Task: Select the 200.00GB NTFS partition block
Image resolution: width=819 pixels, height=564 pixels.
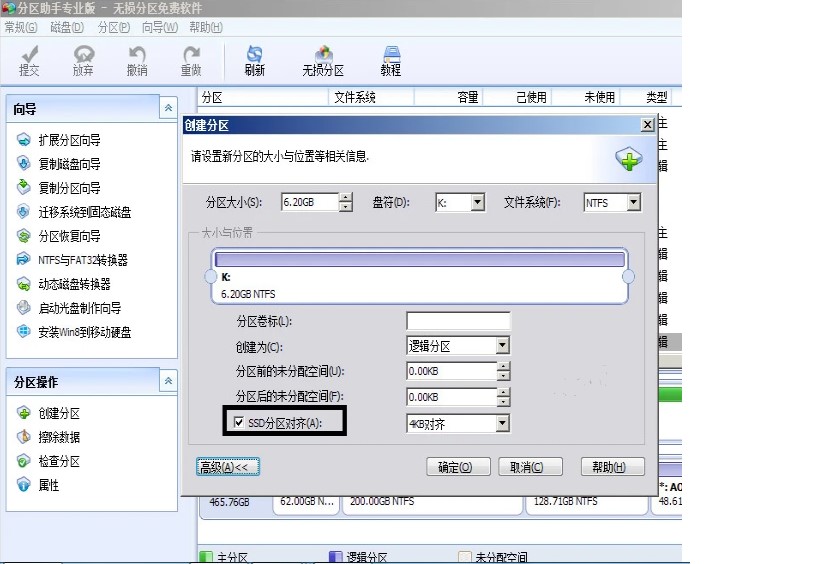Action: (432, 503)
